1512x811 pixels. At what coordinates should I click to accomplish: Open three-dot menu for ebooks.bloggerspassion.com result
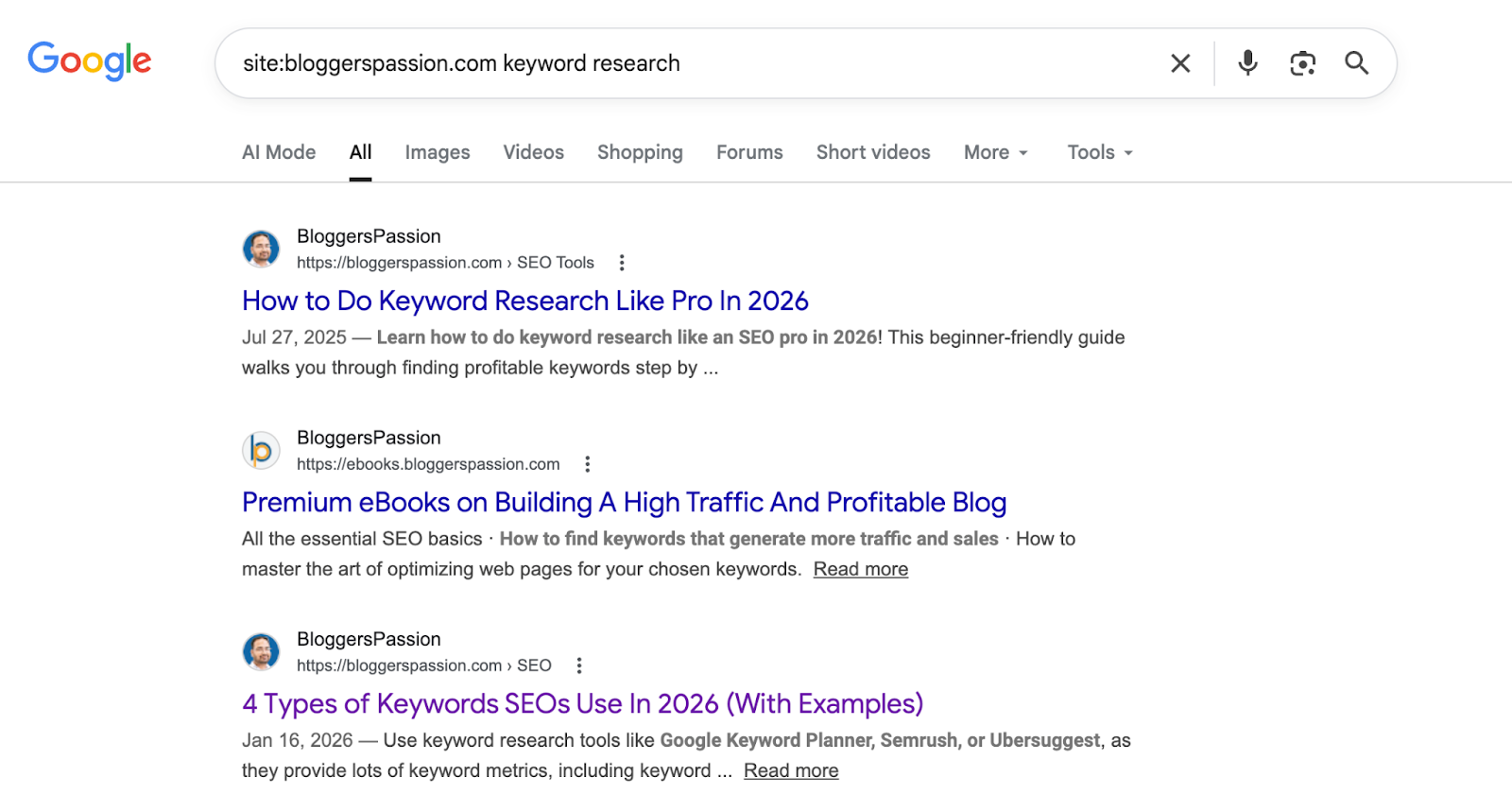click(x=588, y=464)
